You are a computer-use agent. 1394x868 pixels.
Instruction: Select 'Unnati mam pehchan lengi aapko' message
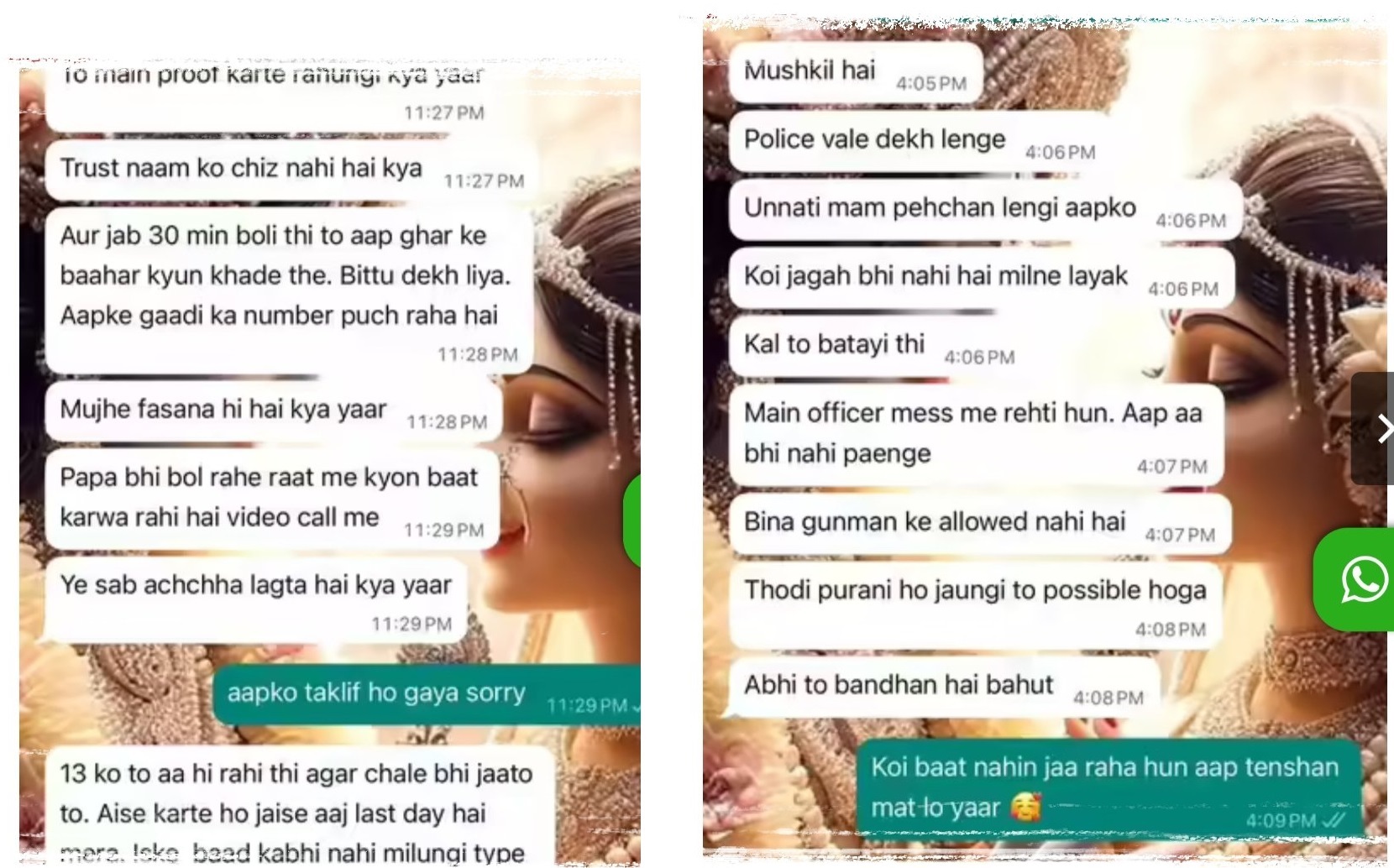pyautogui.click(x=986, y=210)
